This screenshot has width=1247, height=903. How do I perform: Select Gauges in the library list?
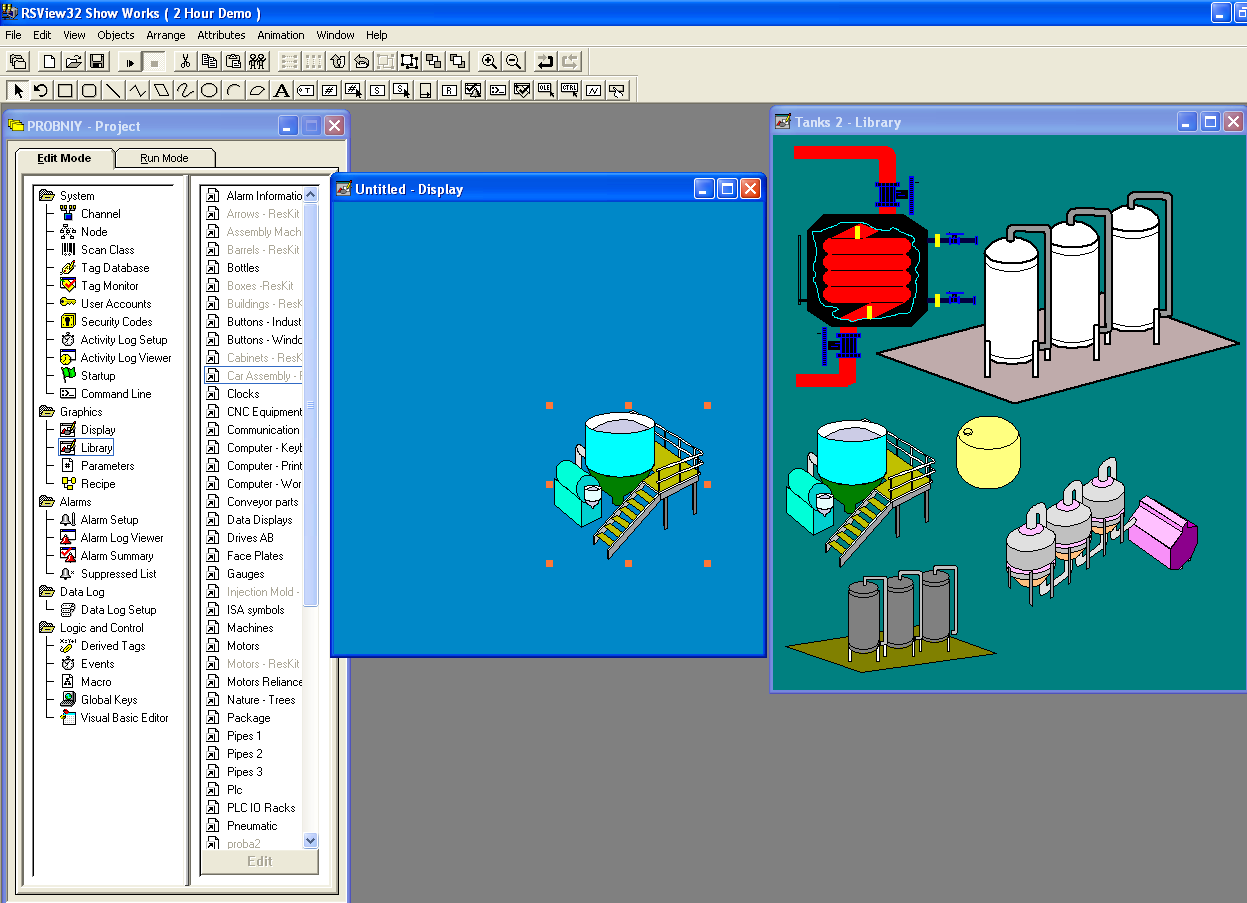tap(235, 574)
